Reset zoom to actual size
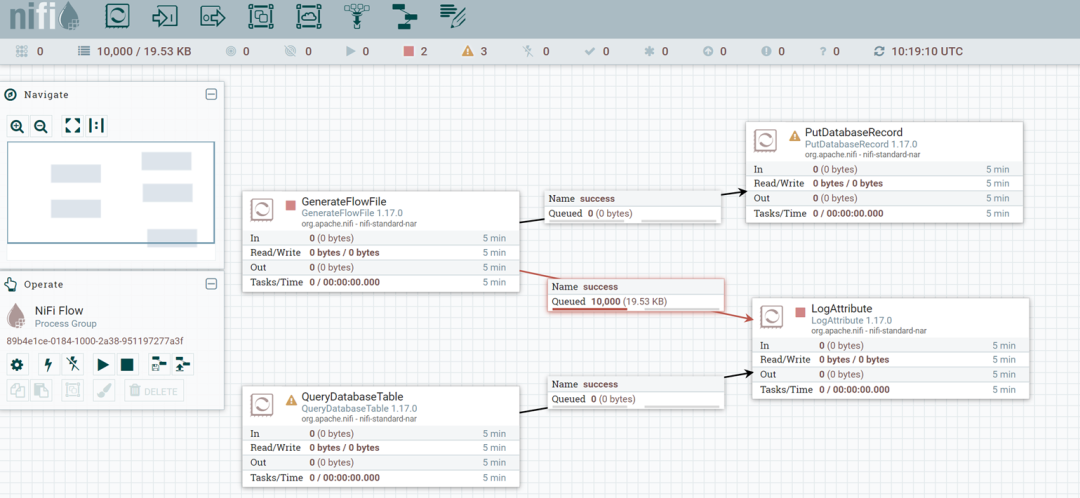1080x498 pixels. coord(97,126)
